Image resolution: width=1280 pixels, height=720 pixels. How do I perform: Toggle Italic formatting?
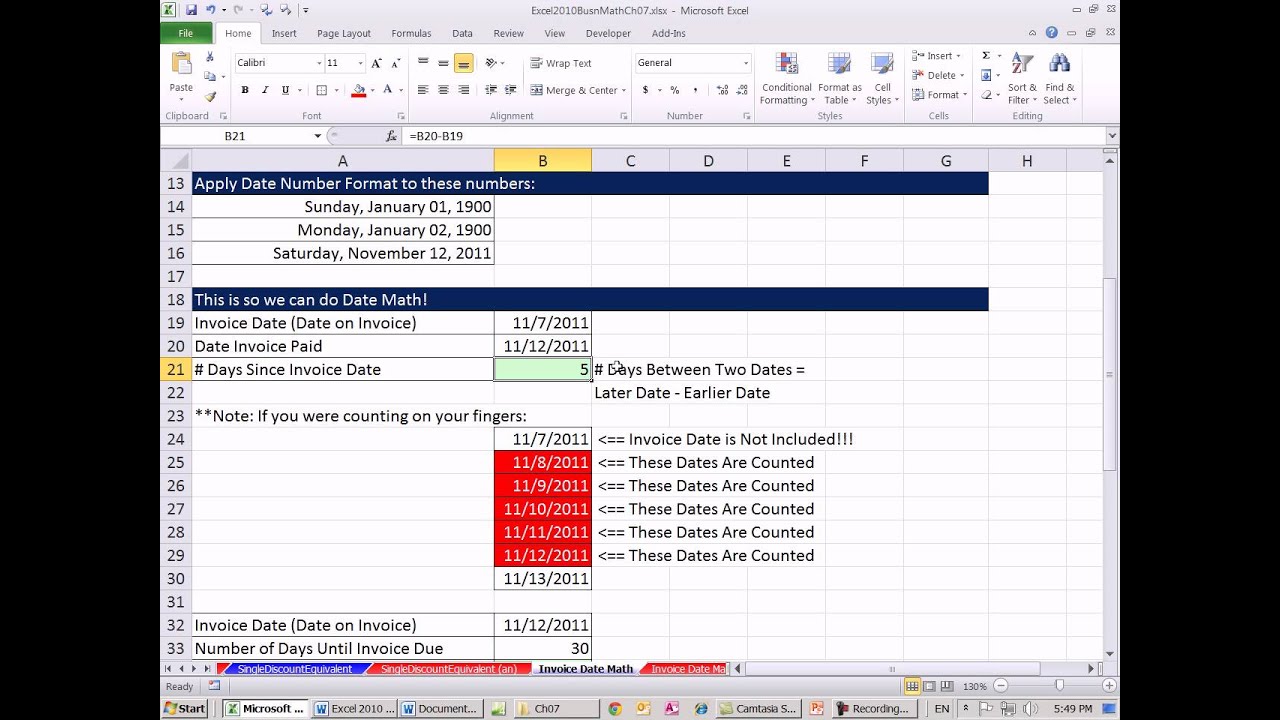265,90
